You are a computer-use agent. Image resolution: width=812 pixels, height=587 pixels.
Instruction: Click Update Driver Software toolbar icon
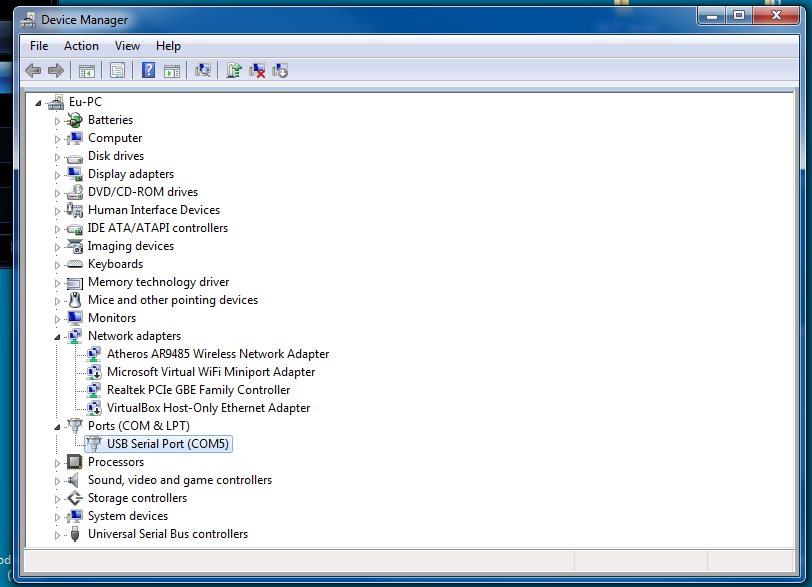[x=234, y=70]
